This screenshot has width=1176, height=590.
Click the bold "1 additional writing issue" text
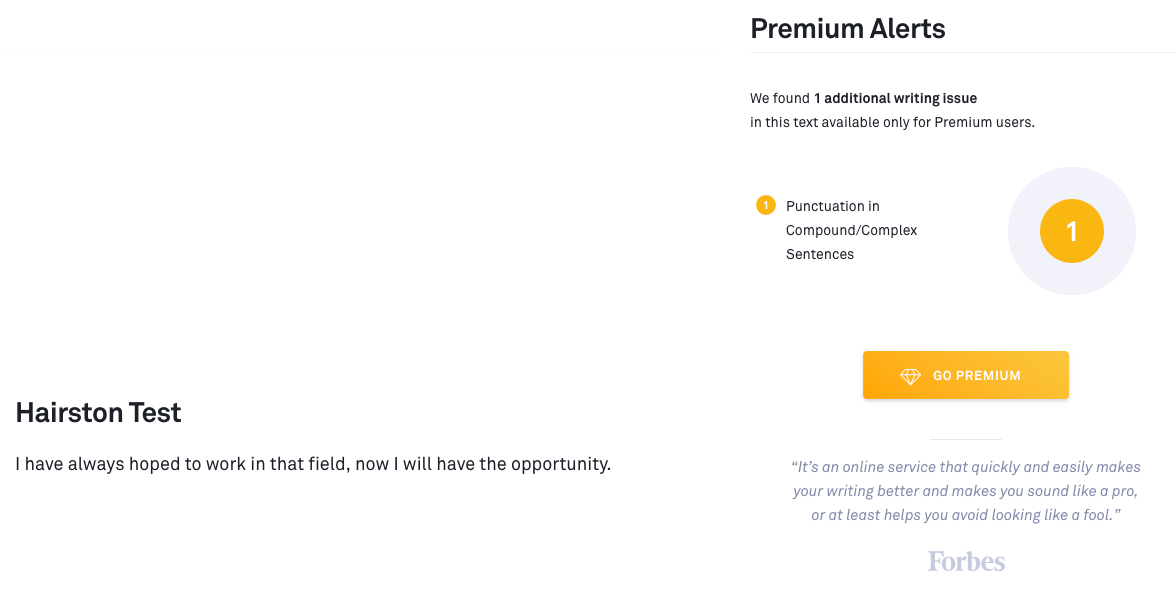pos(895,98)
